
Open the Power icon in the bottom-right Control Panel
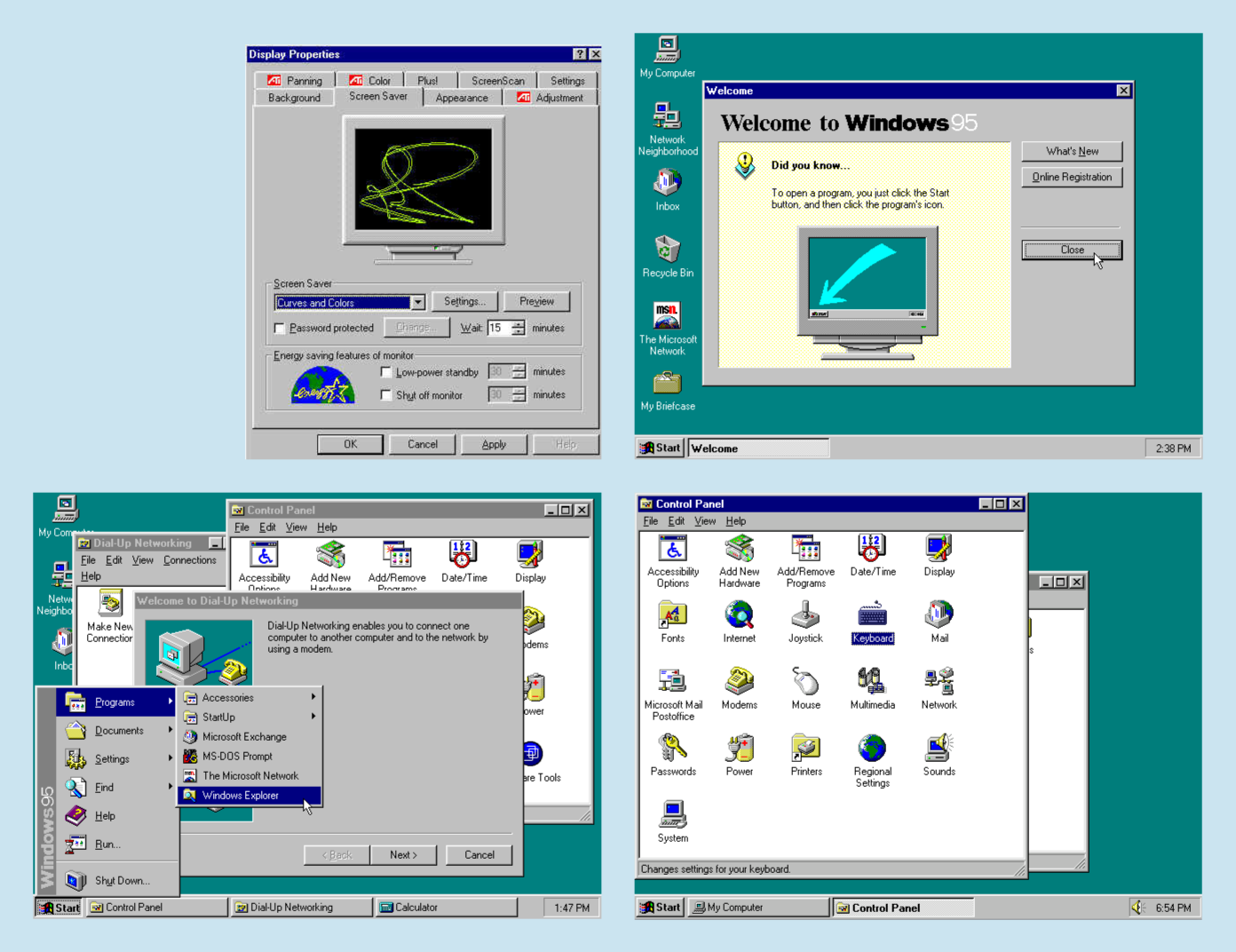[739, 754]
